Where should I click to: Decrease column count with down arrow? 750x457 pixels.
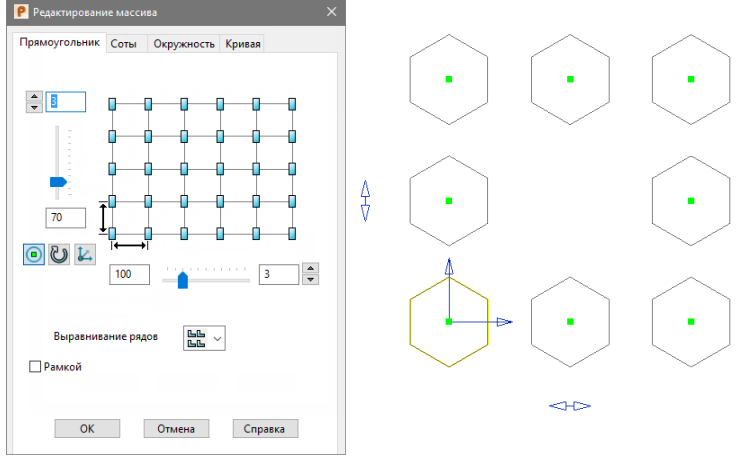tap(310, 279)
